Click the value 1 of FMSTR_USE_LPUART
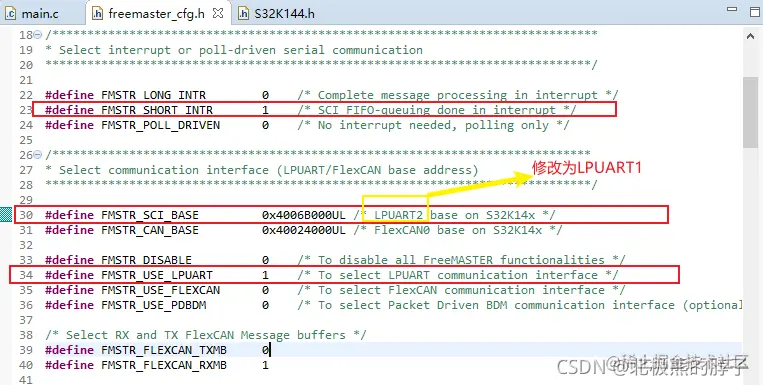Viewport: 763px width, 385px height. pos(265,275)
